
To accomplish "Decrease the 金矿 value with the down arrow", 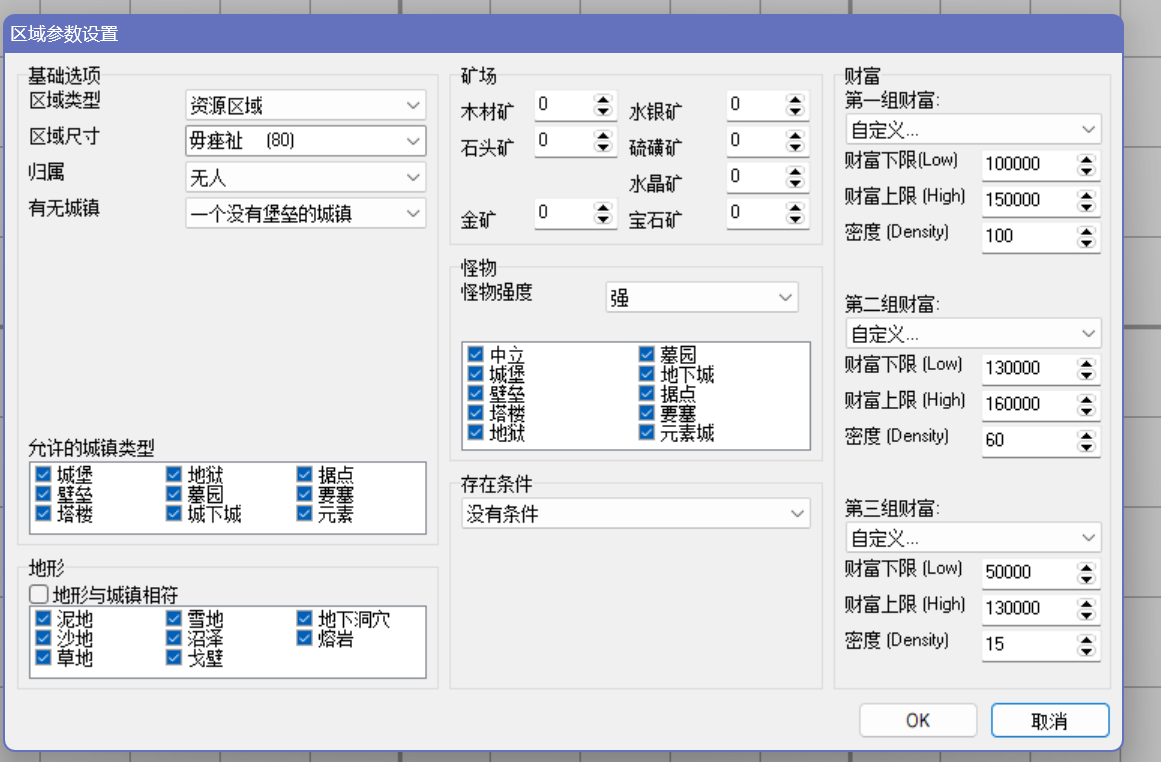I will 602,218.
